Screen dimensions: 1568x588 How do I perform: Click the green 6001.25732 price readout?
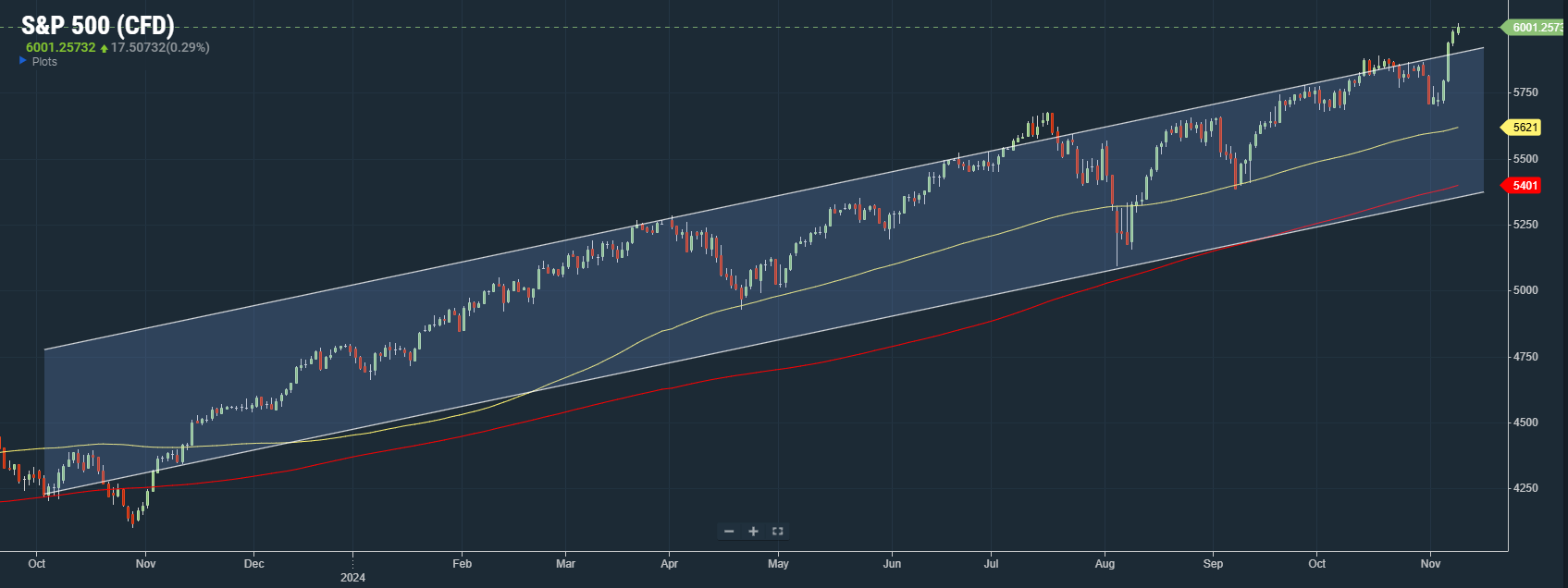[60, 47]
